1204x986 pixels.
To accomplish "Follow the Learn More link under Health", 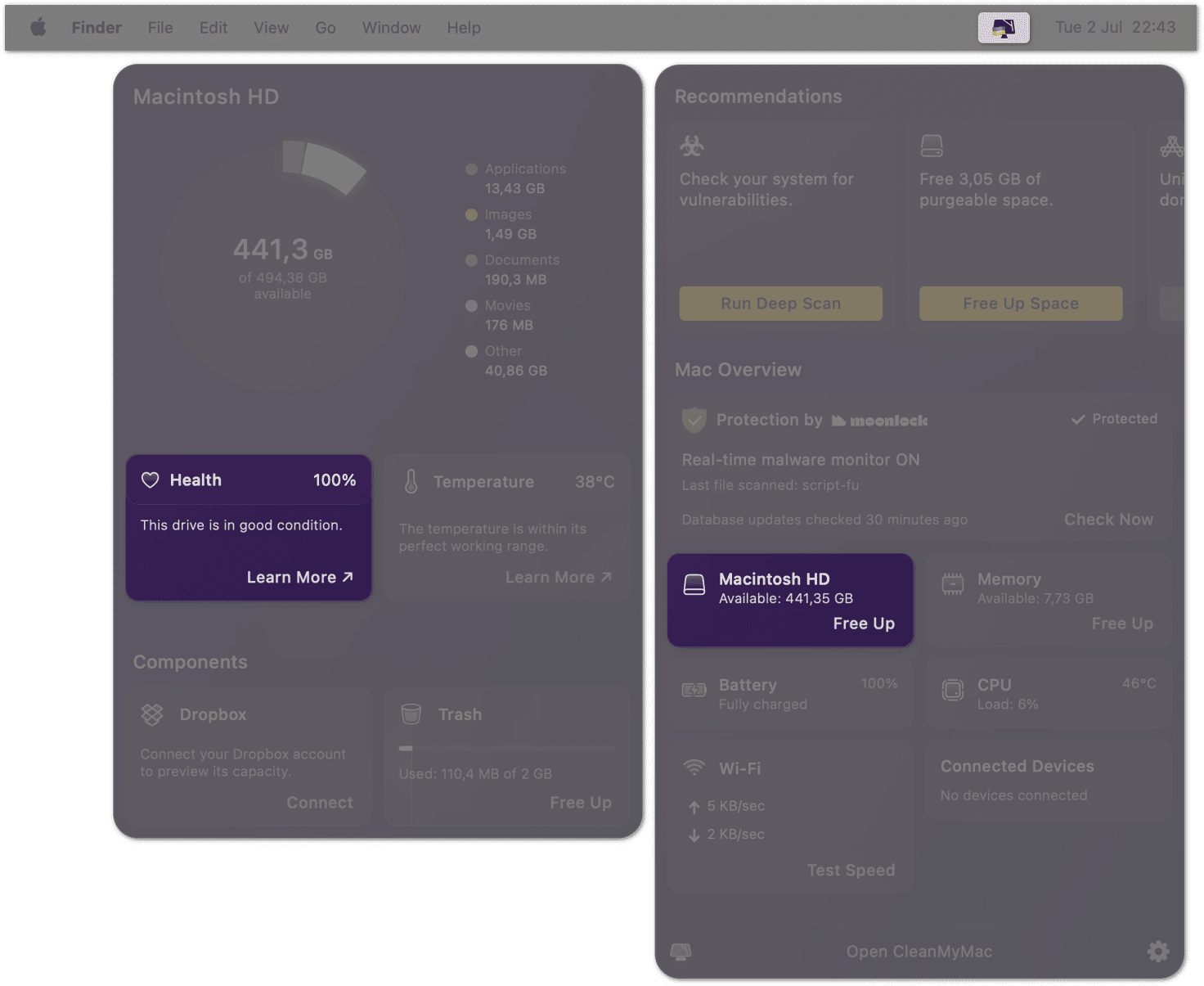I will point(300,578).
